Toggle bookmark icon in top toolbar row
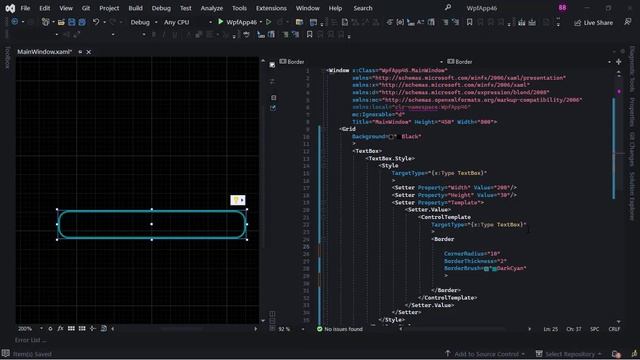Viewport: 640px width, 360px height. pyautogui.click(x=469, y=22)
